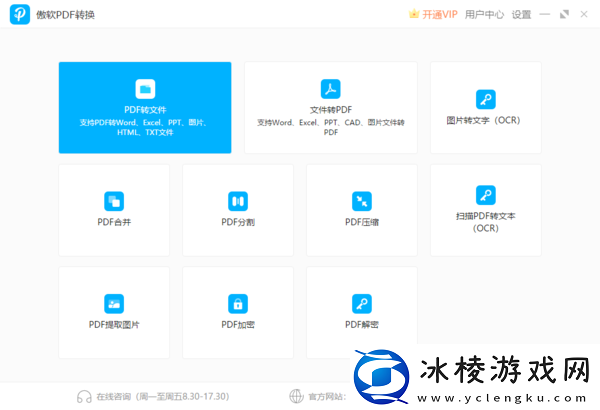
Task: Click the 支持Word、Excel、PPT、CAD description text
Action: coord(331,127)
